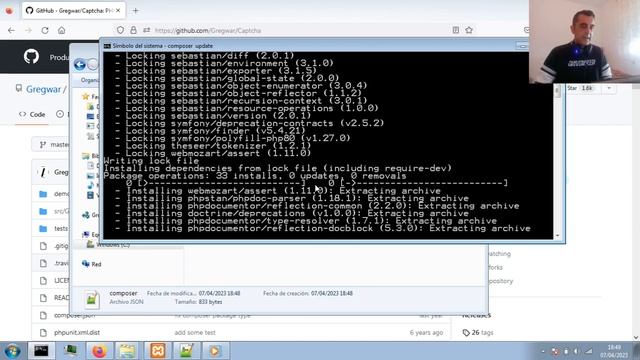Open the XAMPP taskbar icon
Screen dimensions: 640x360
click(158, 351)
